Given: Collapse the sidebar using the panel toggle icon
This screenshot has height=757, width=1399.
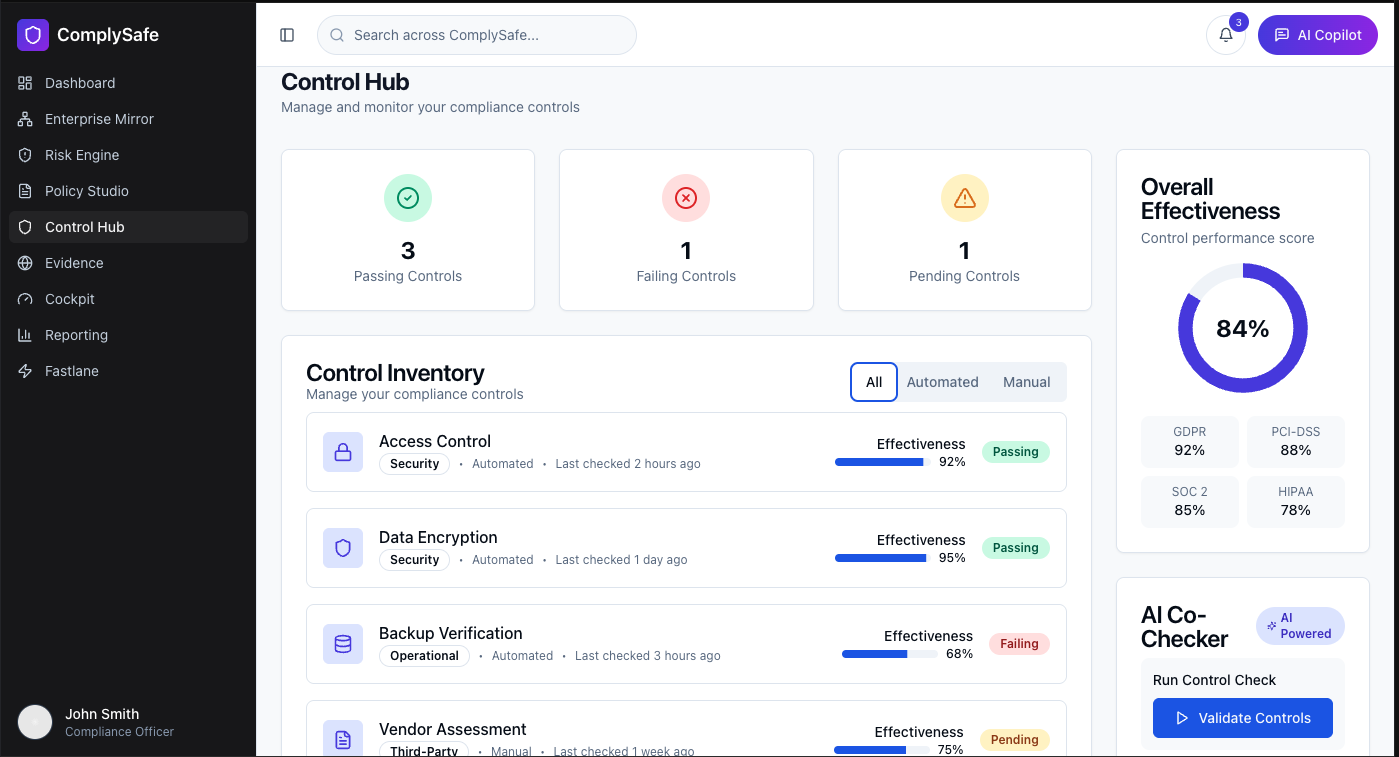Looking at the screenshot, I should [x=287, y=34].
